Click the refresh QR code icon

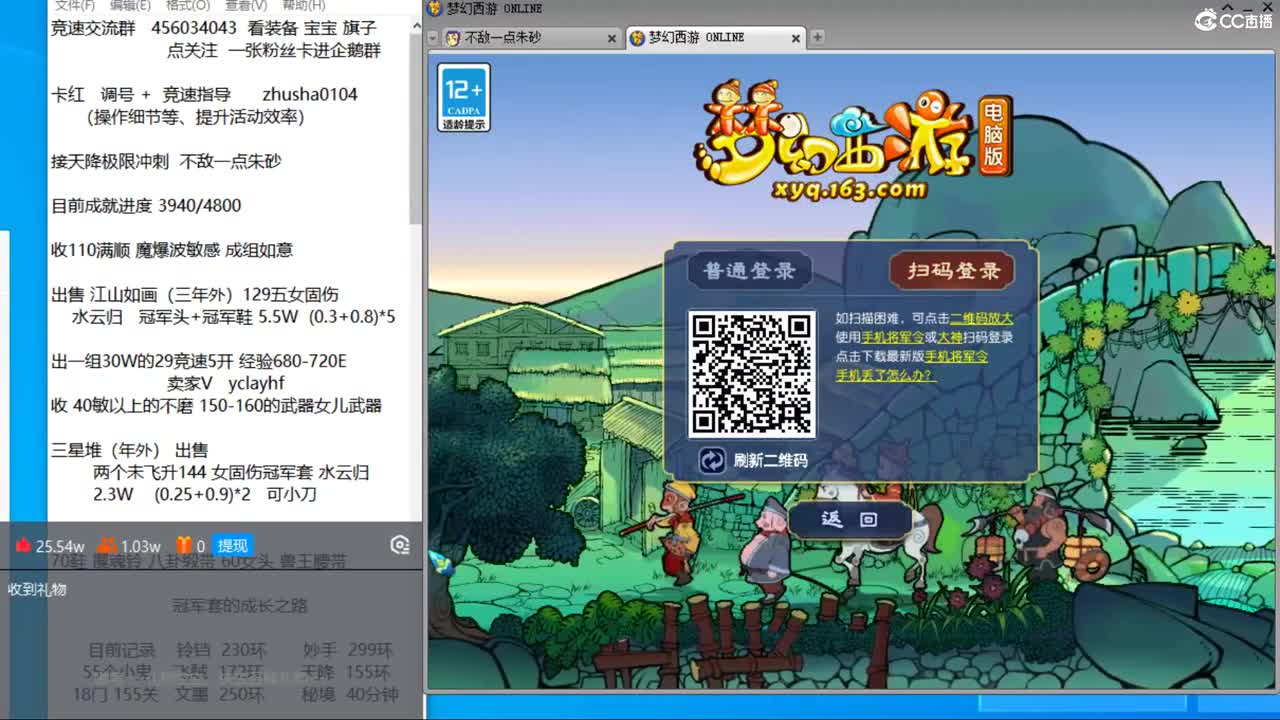712,460
